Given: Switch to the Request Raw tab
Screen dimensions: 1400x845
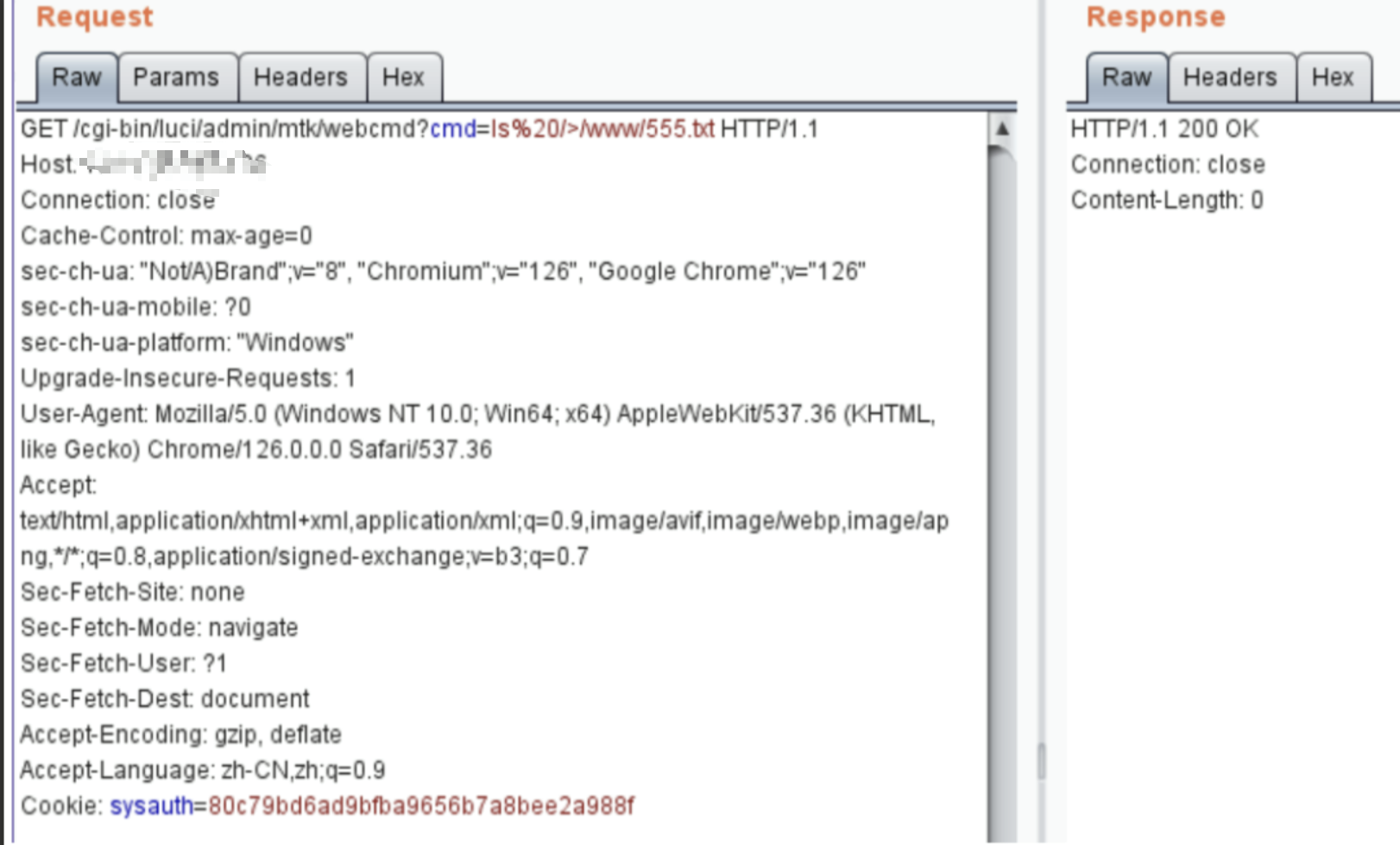Looking at the screenshot, I should coord(76,78).
